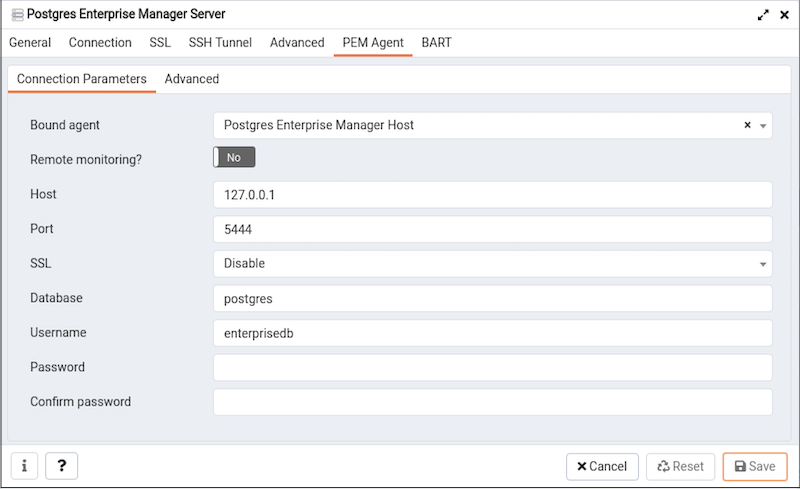Open the info (i) button
This screenshot has width=800, height=489.
pyautogui.click(x=24, y=466)
